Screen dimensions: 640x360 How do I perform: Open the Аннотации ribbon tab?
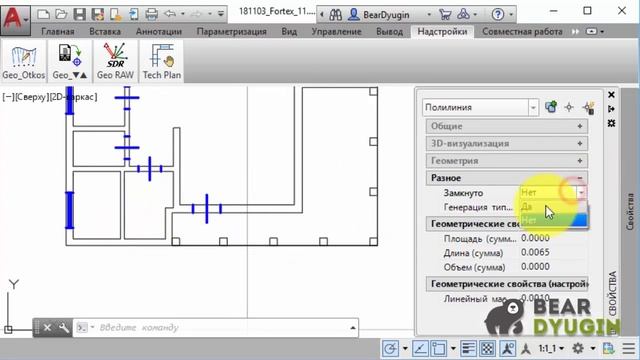159,31
